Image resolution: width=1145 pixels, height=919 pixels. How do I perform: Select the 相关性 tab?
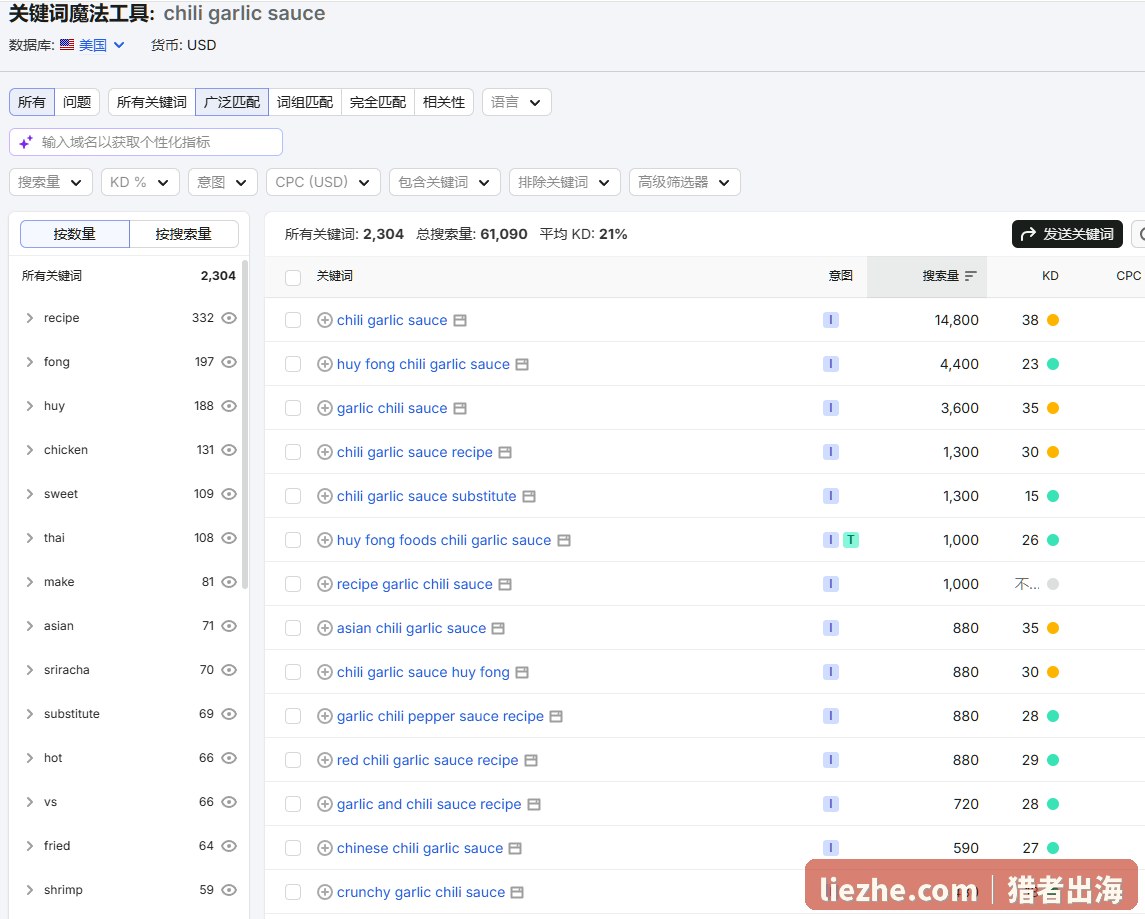(443, 102)
